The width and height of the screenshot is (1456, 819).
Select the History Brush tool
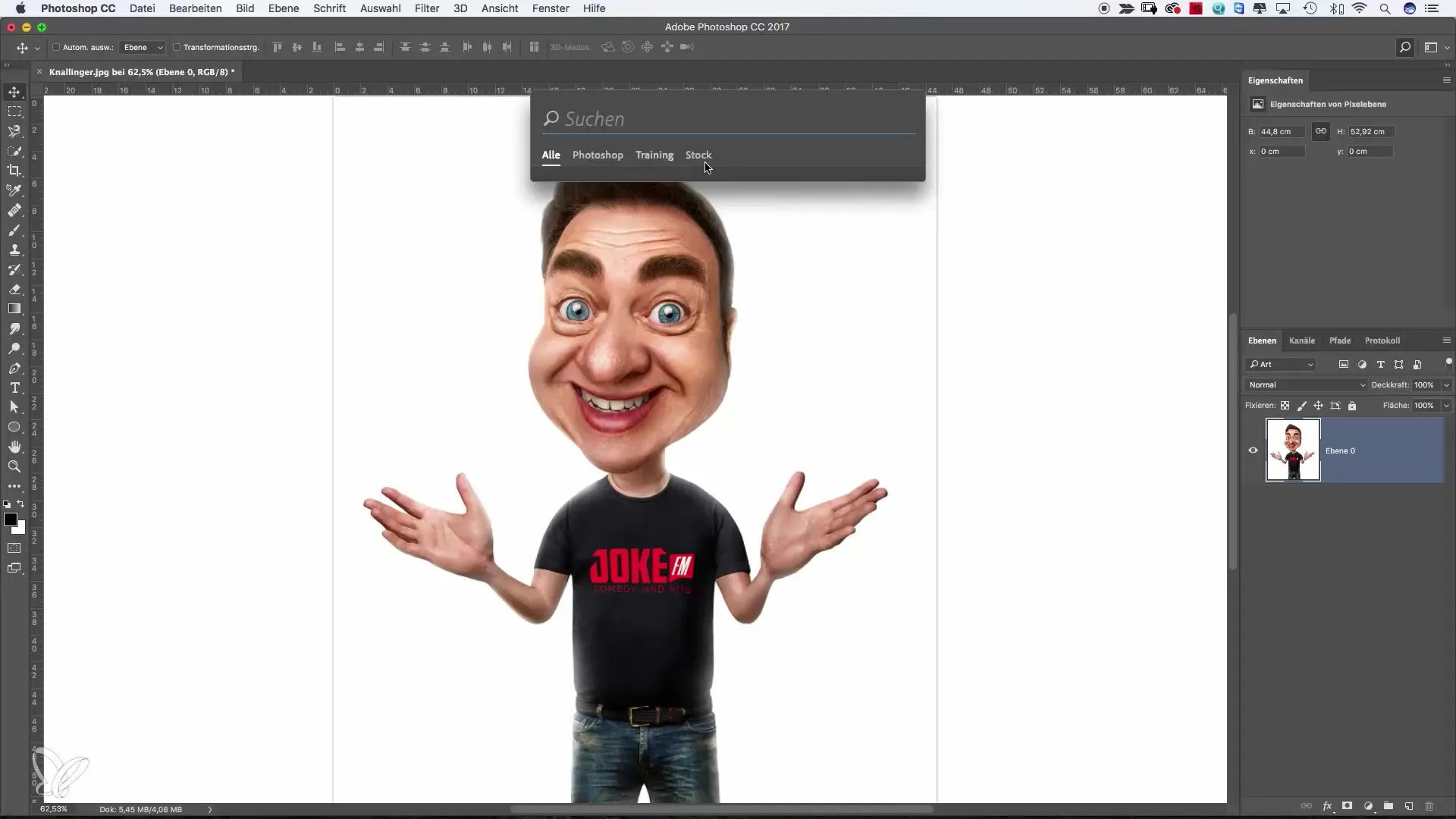[14, 269]
